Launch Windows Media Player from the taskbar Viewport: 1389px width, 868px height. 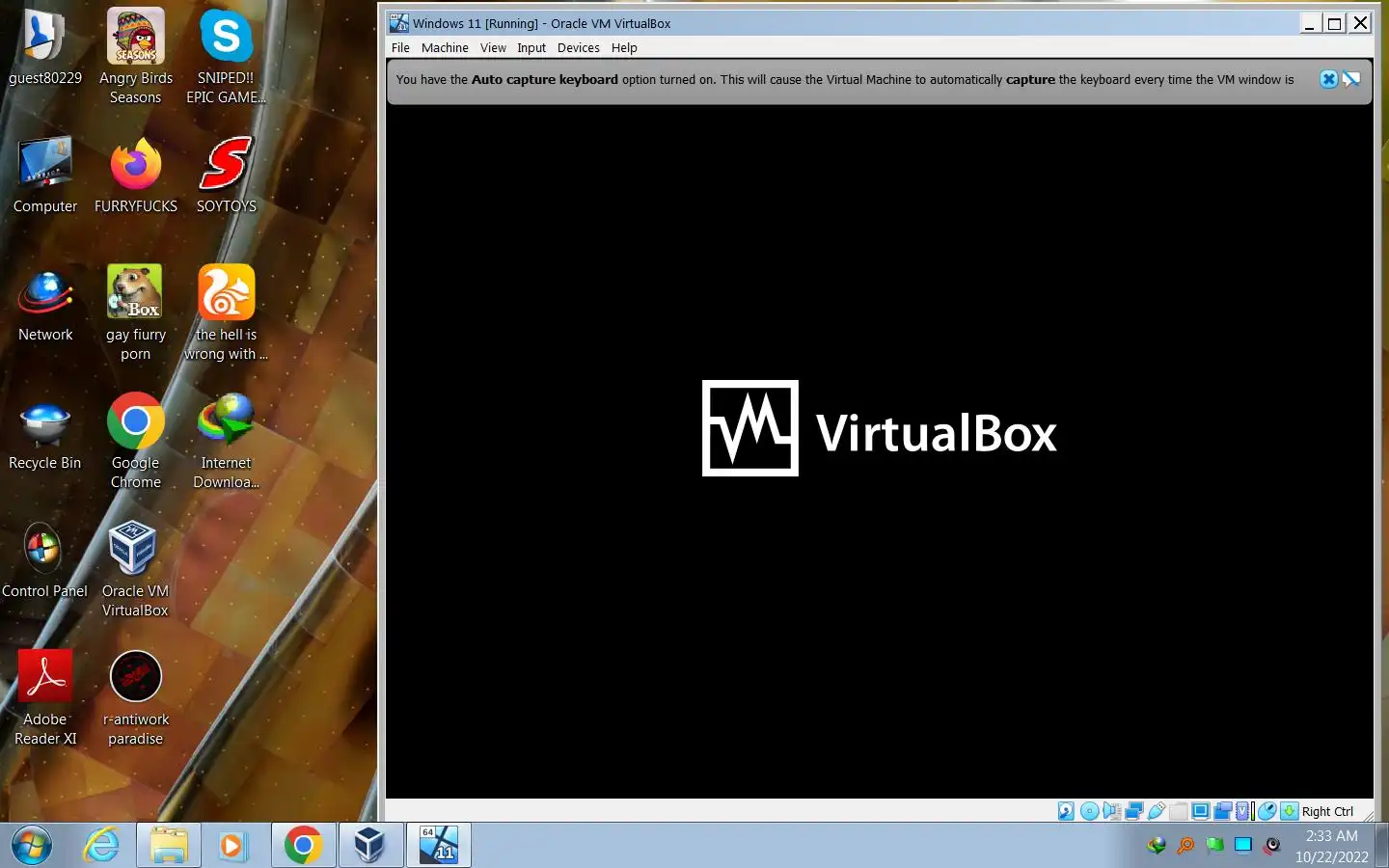pyautogui.click(x=232, y=846)
